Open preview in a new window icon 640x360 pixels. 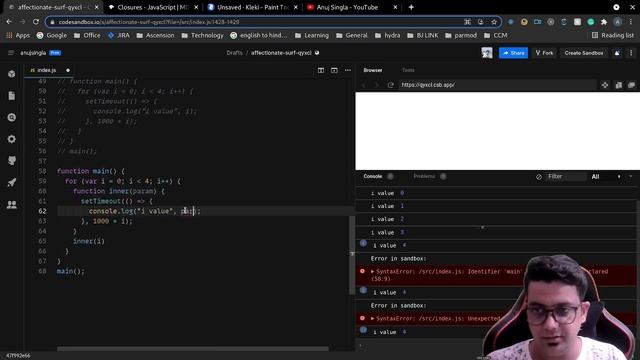(x=631, y=85)
